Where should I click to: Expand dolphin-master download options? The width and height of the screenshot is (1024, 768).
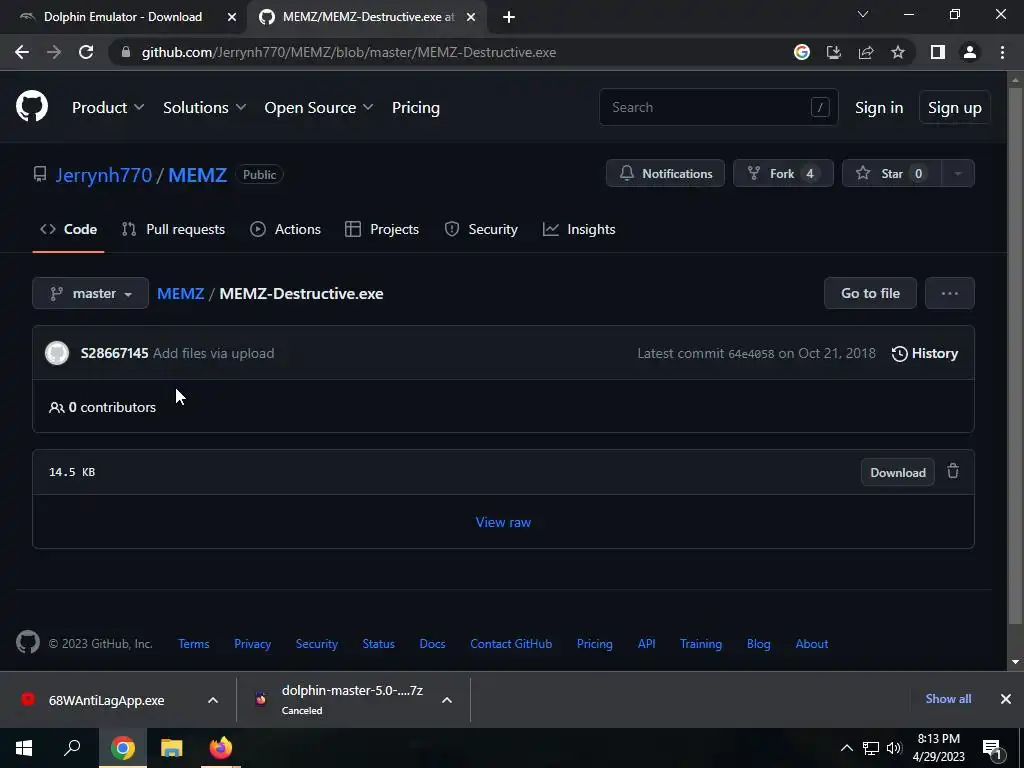click(447, 700)
